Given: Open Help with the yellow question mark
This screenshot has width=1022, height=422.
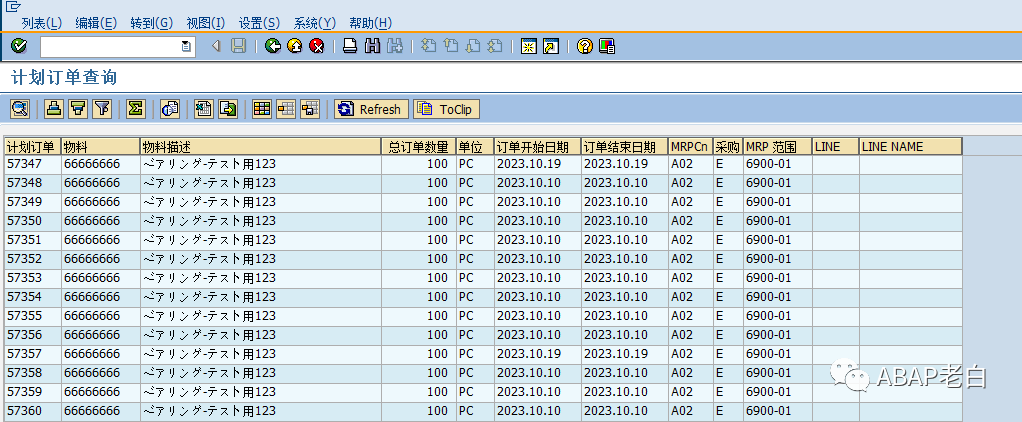Looking at the screenshot, I should click(x=585, y=46).
